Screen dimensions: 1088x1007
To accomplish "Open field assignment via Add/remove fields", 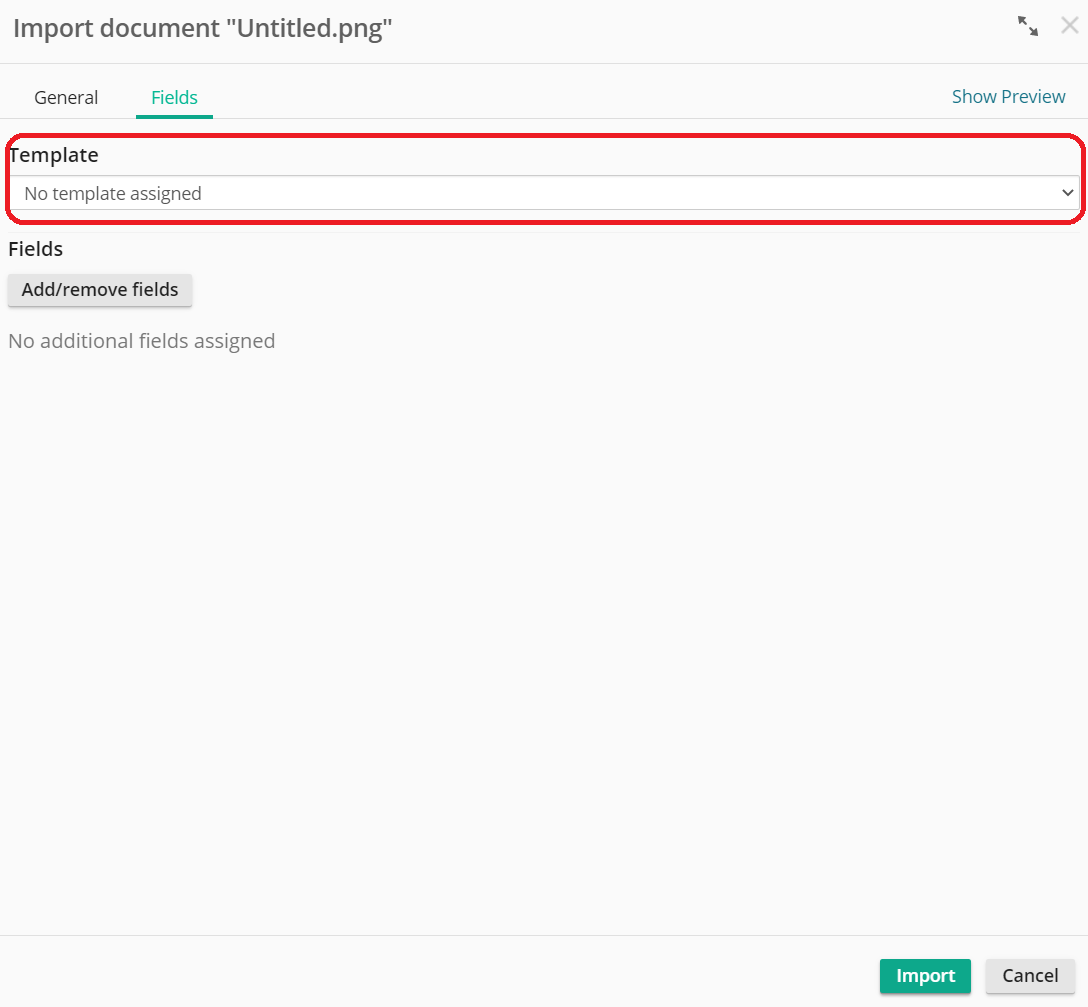I will pyautogui.click(x=99, y=290).
